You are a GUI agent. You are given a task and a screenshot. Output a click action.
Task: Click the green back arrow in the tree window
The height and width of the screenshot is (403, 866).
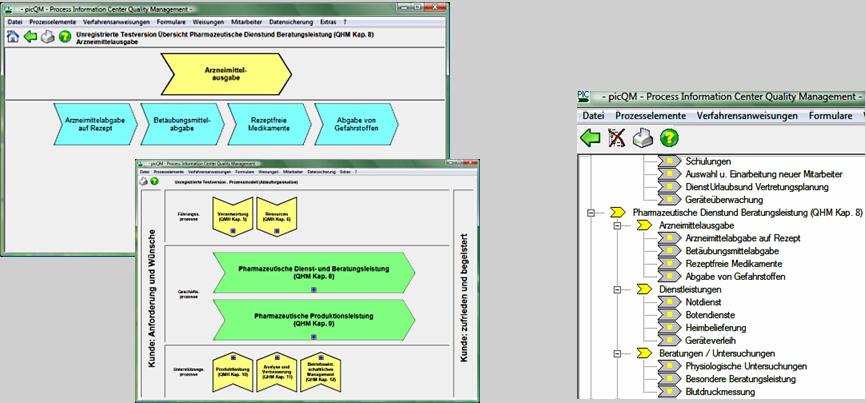coord(591,138)
